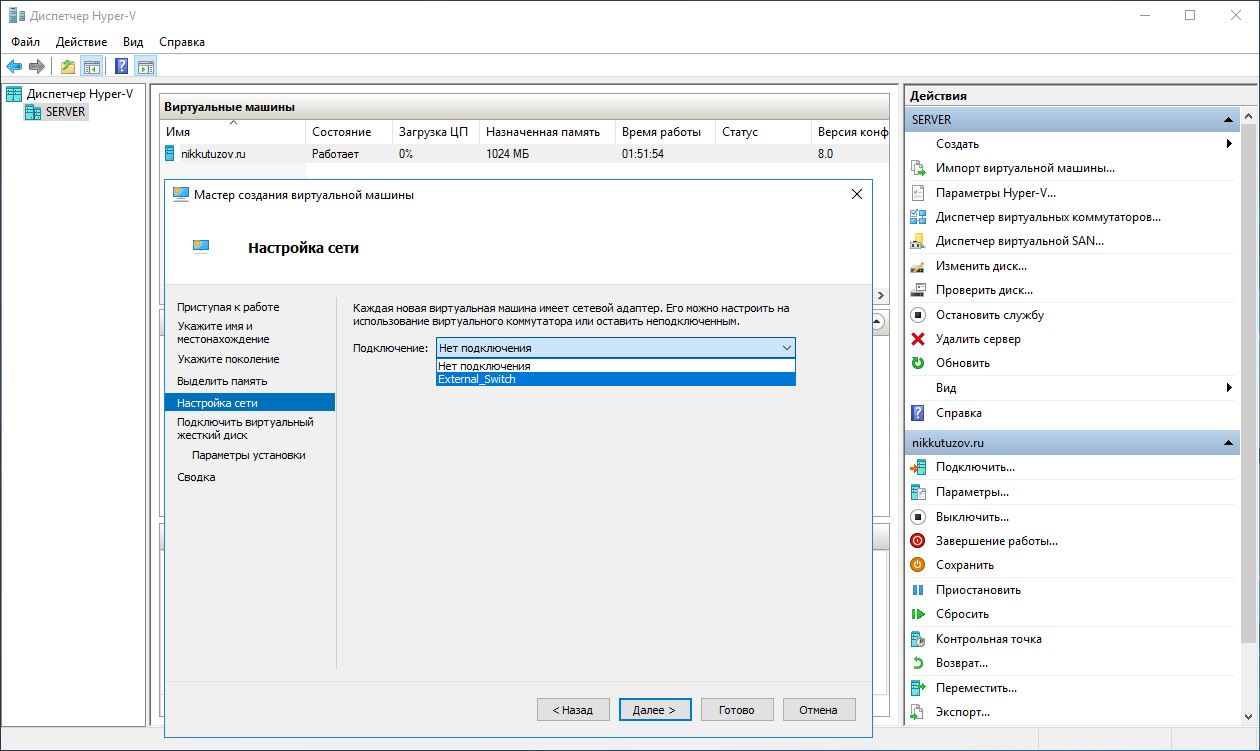Click the green Обновить refresh action
1260x751 pixels.
962,363
